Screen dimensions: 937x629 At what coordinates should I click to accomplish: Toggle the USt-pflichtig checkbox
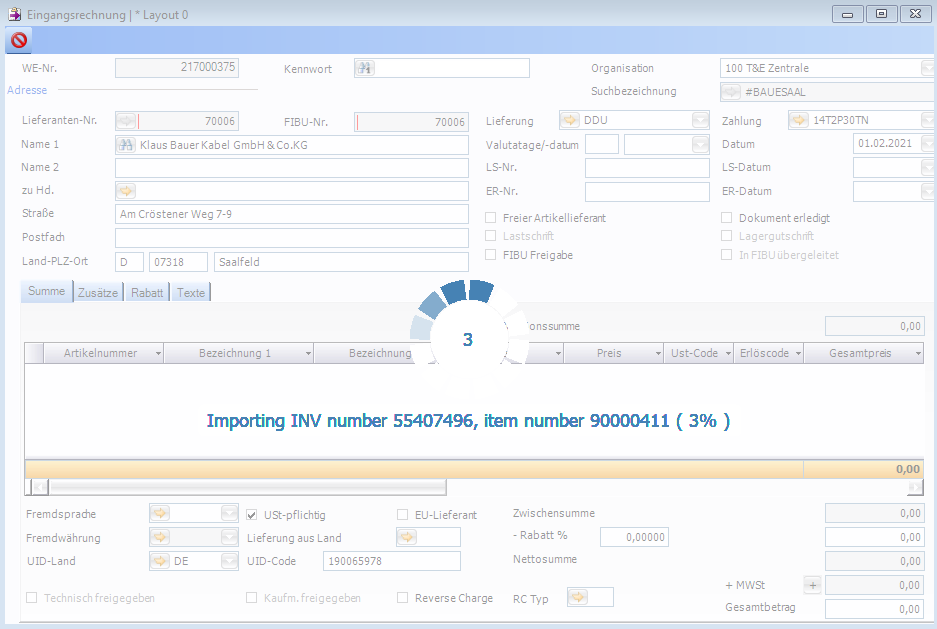pyautogui.click(x=253, y=515)
